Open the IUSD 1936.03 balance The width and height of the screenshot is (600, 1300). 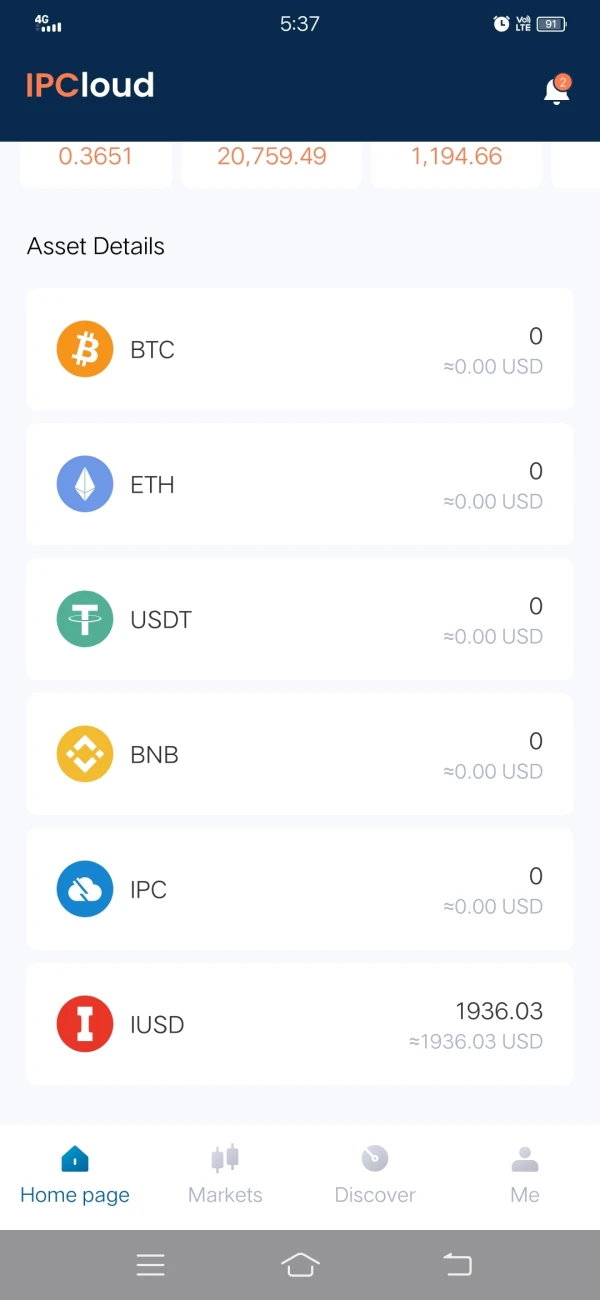coord(498,1011)
